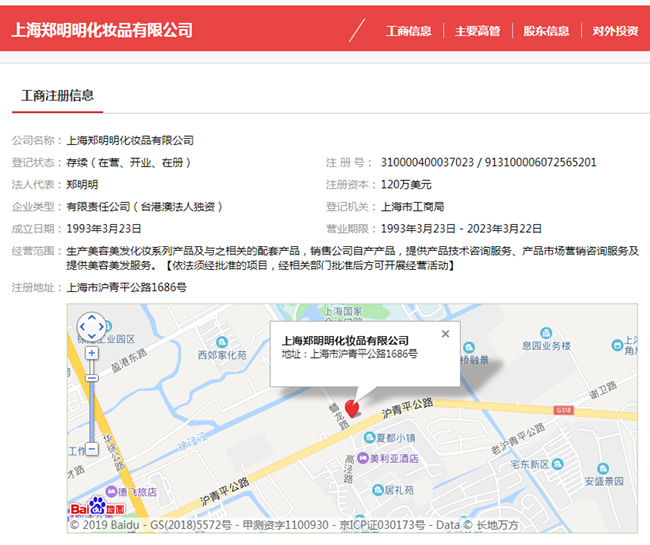Click popup address 地址：上海市沪青平公路1686号
650x545 pixels.
[349, 354]
